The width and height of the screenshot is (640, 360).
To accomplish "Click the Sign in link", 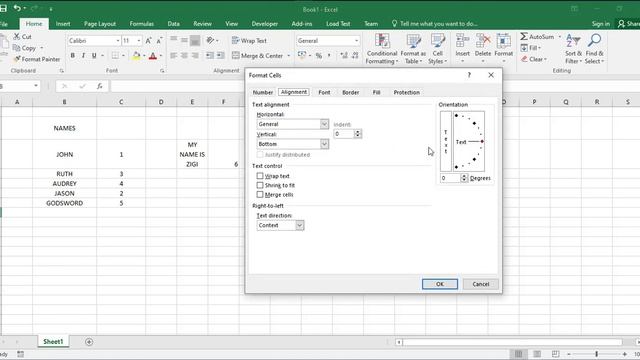I will [601, 24].
